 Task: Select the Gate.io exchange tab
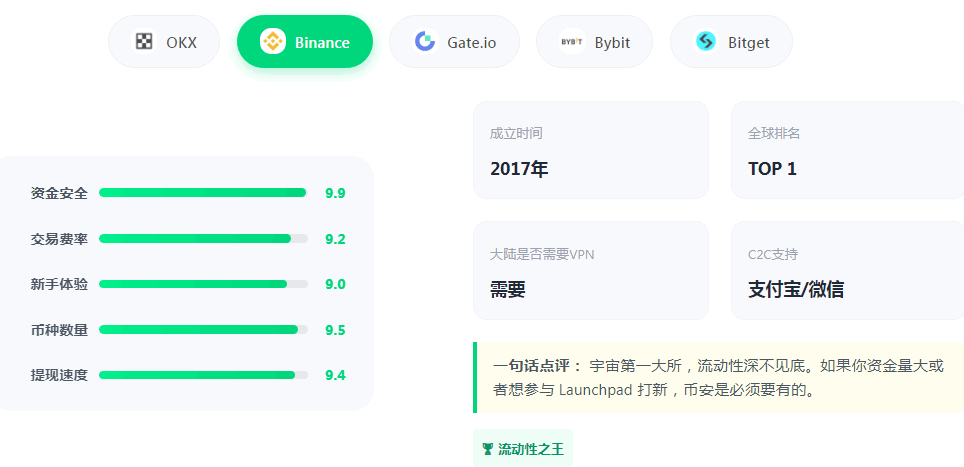tap(454, 42)
